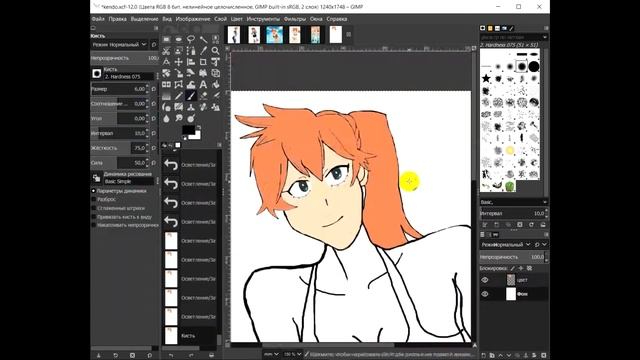The image size is (640, 360).
Task: Hide the цвет layer with its eye icon
Action: (x=485, y=280)
